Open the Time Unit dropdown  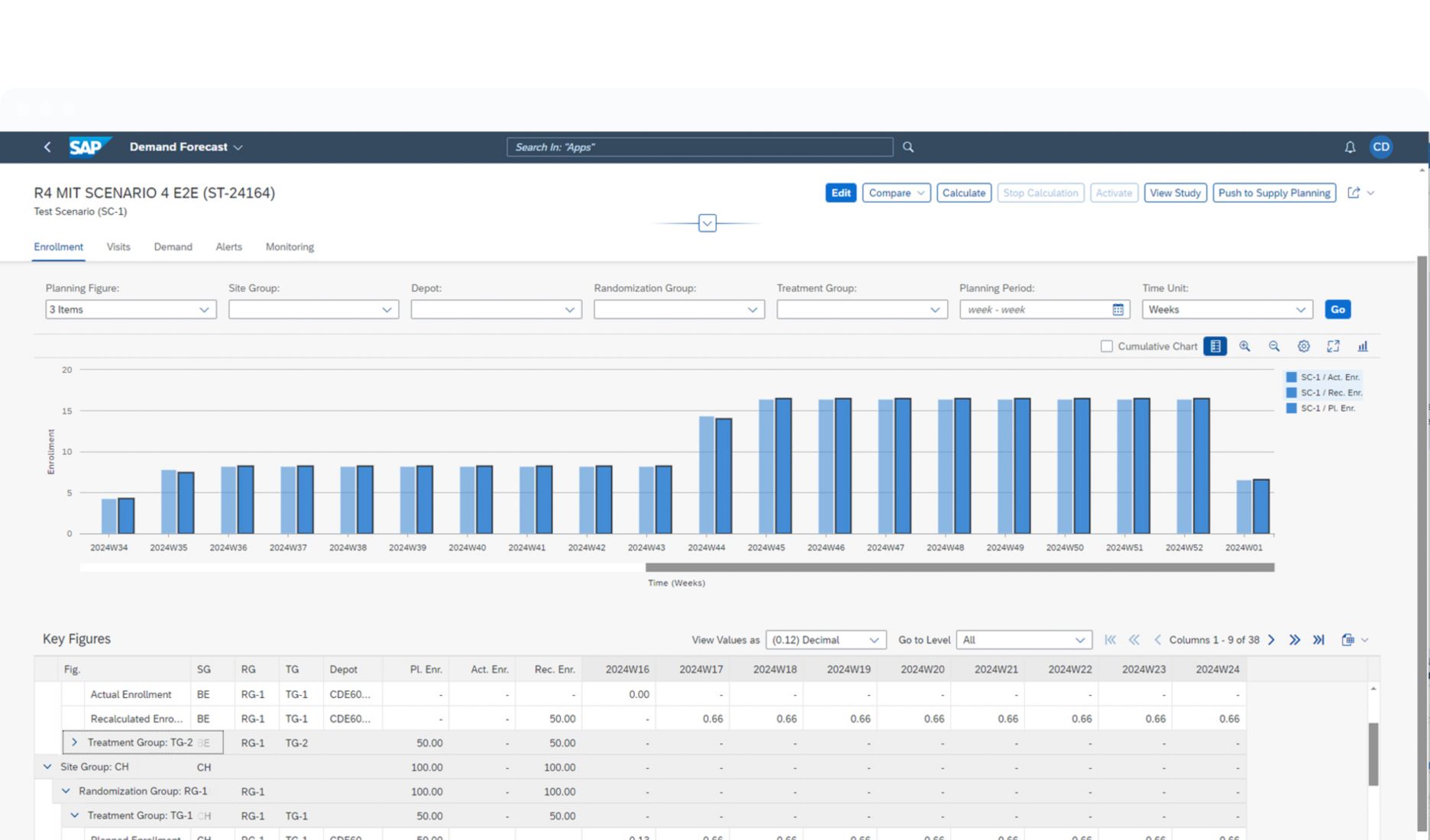pyautogui.click(x=1227, y=309)
